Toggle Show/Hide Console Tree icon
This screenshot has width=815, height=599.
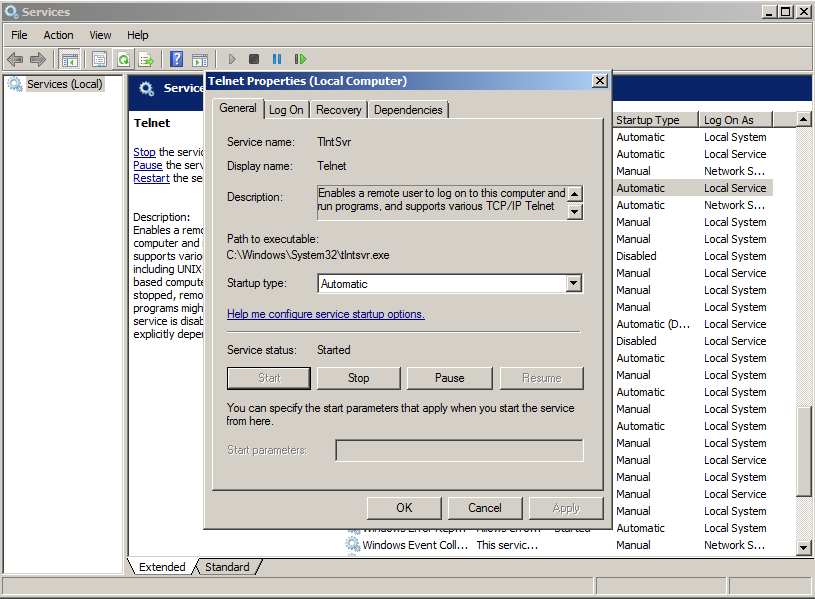point(69,59)
